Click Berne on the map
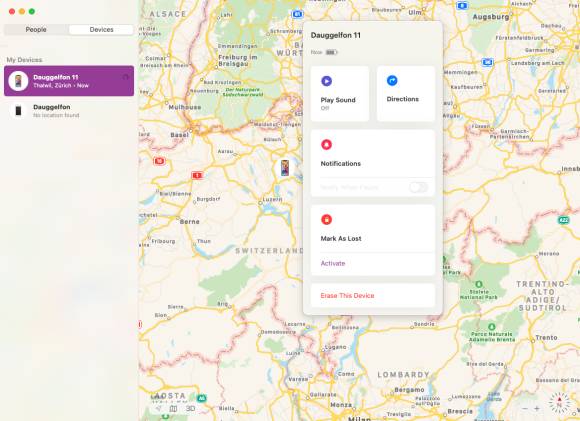Image resolution: width=580 pixels, height=421 pixels. click(189, 222)
